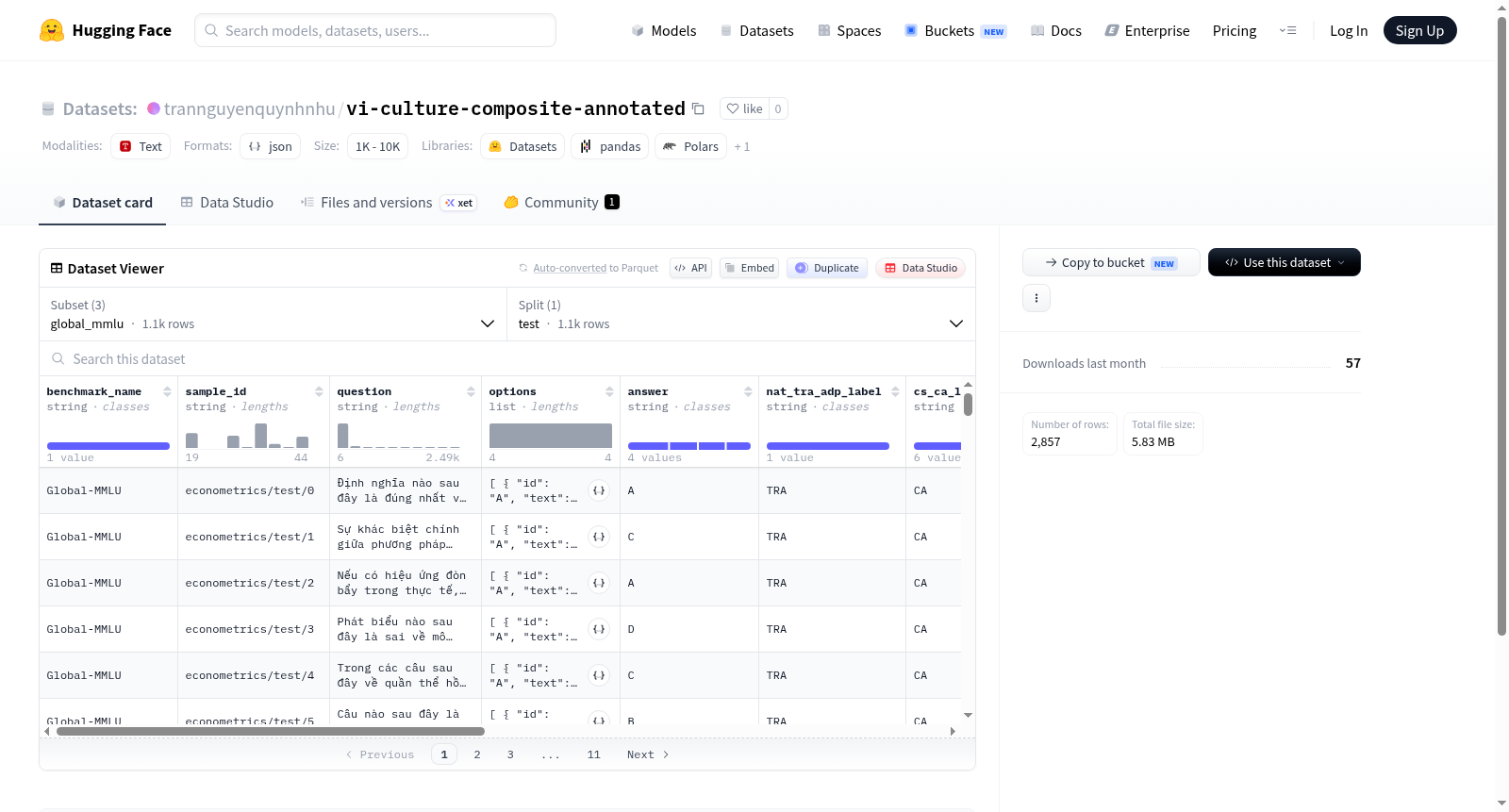Open the three-dots more actions button
This screenshot has width=1509, height=812.
tap(1036, 298)
